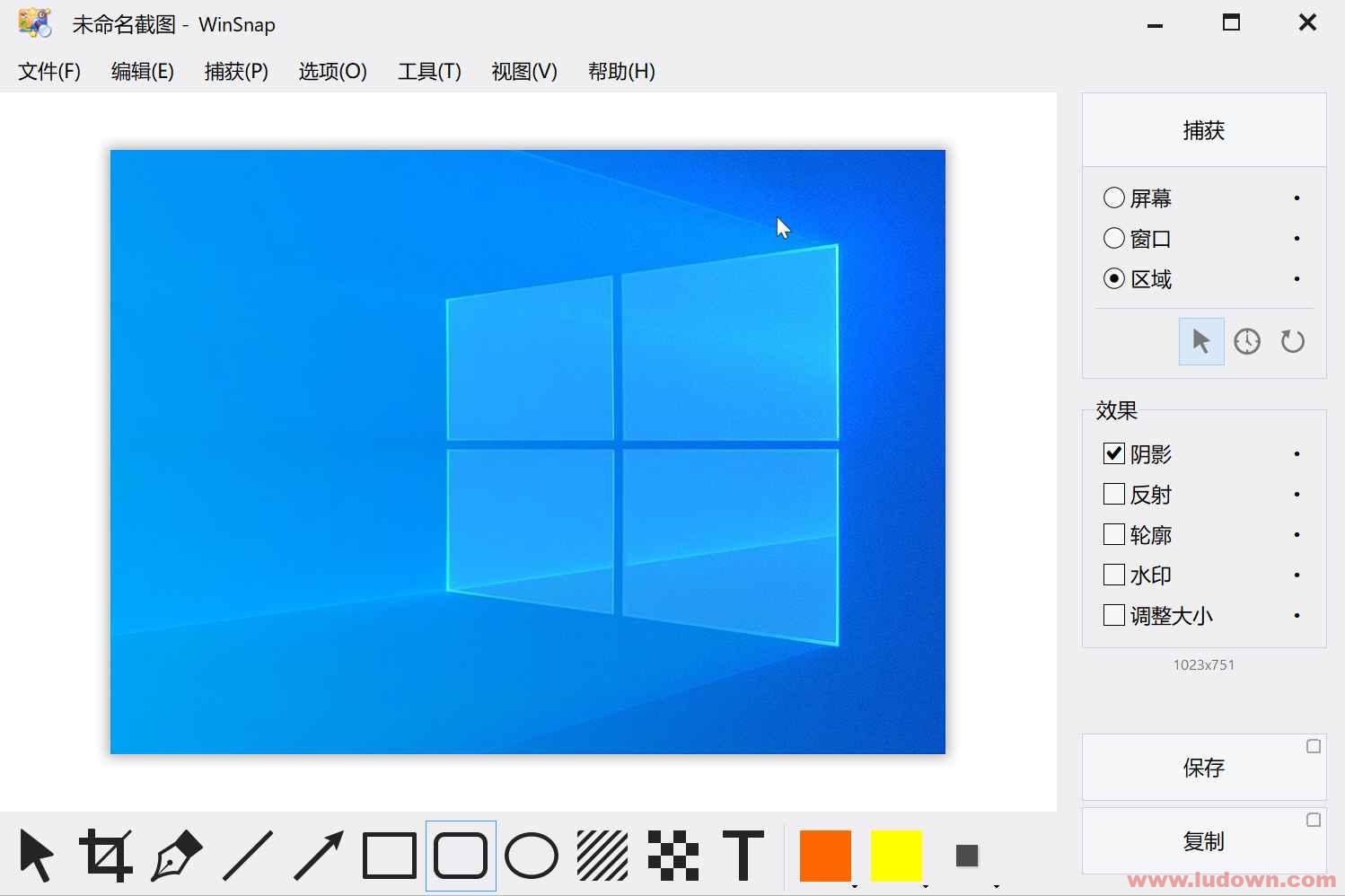
Task: Open the 捕获(P) menu
Action: click(x=236, y=71)
